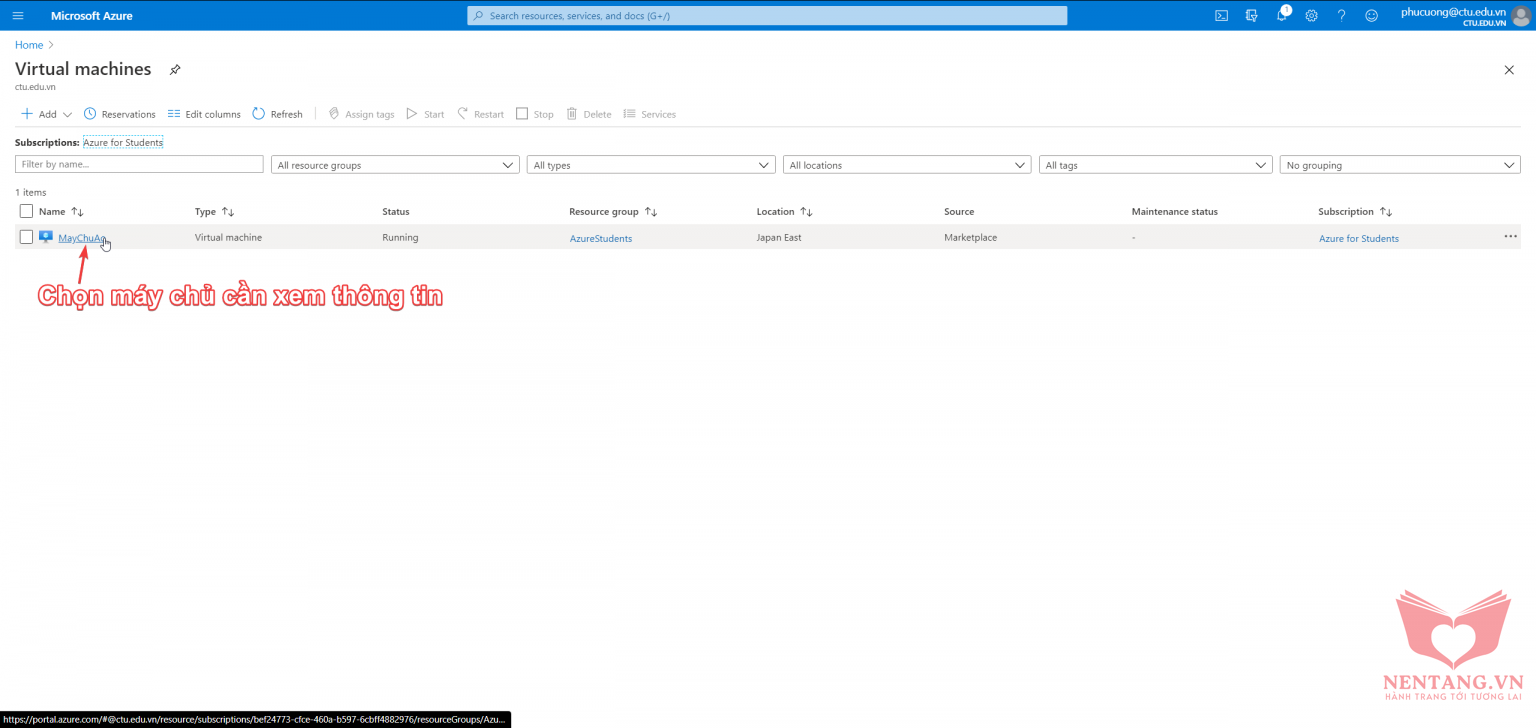
Task: Go to Home breadcrumb link
Action: point(29,45)
